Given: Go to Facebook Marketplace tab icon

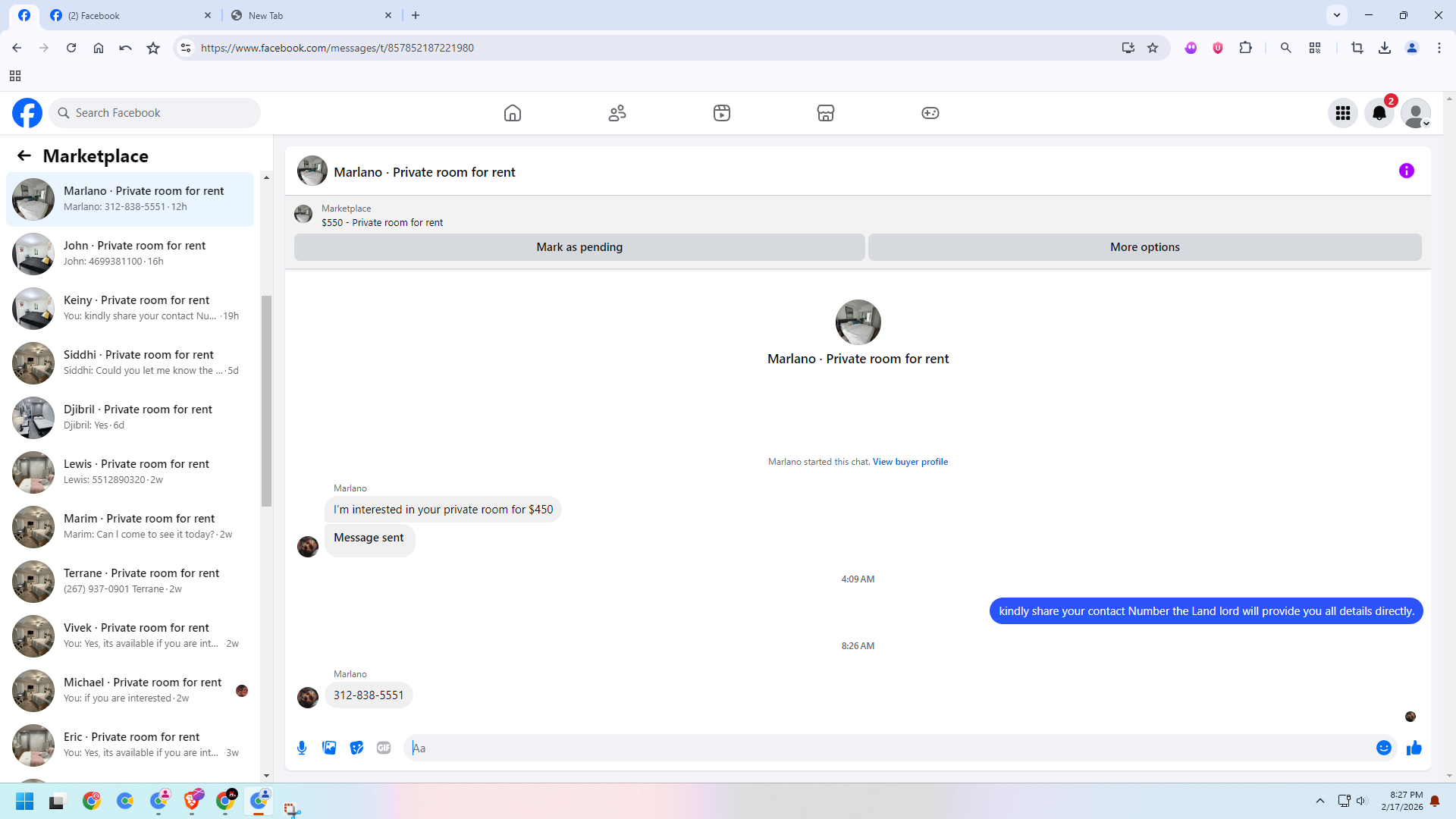Looking at the screenshot, I should (825, 113).
